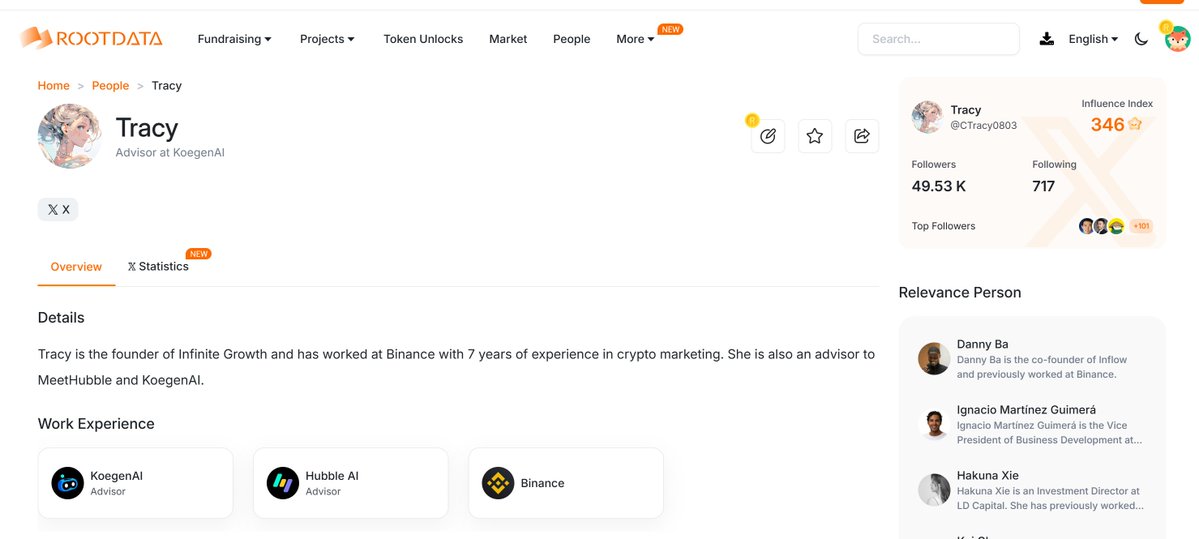Open the Binance work experience card
1199x539 pixels.
[x=566, y=483]
